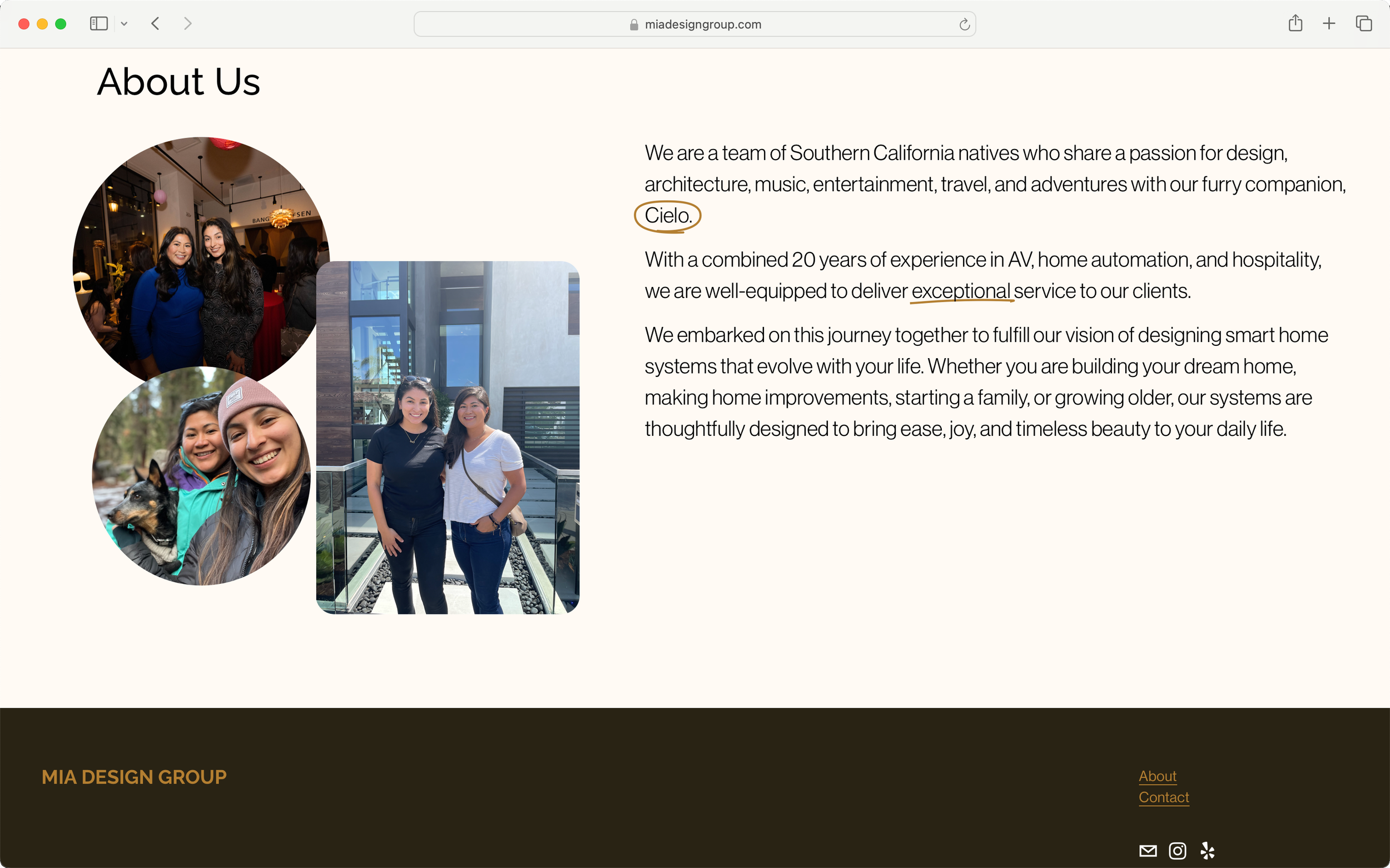The height and width of the screenshot is (868, 1390).
Task: Go back with the back arrow
Action: 155,23
